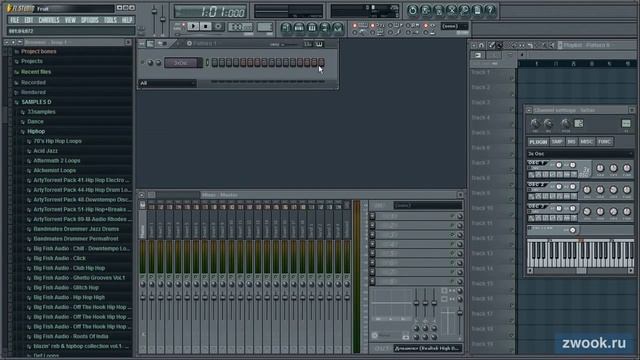The width and height of the screenshot is (640, 360).
Task: Open the TOOLS menu
Action: coord(110,20)
